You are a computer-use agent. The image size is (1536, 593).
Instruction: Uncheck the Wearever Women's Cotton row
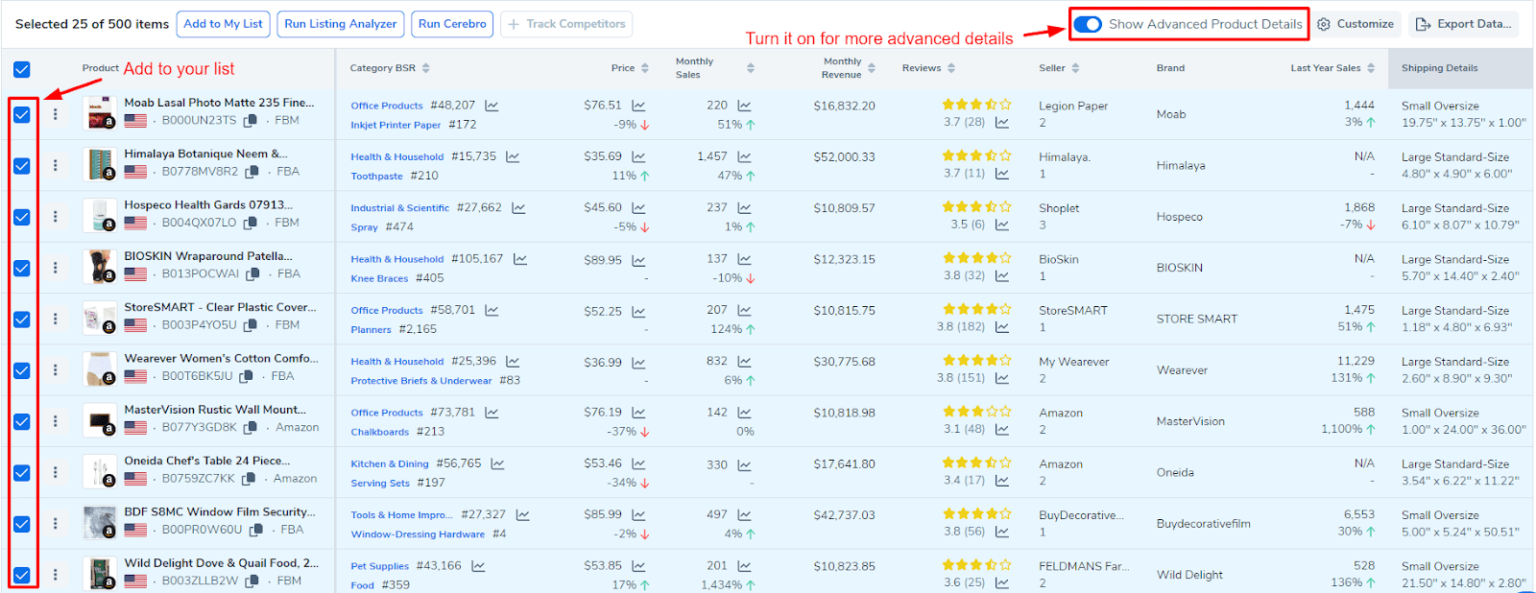coord(22,370)
